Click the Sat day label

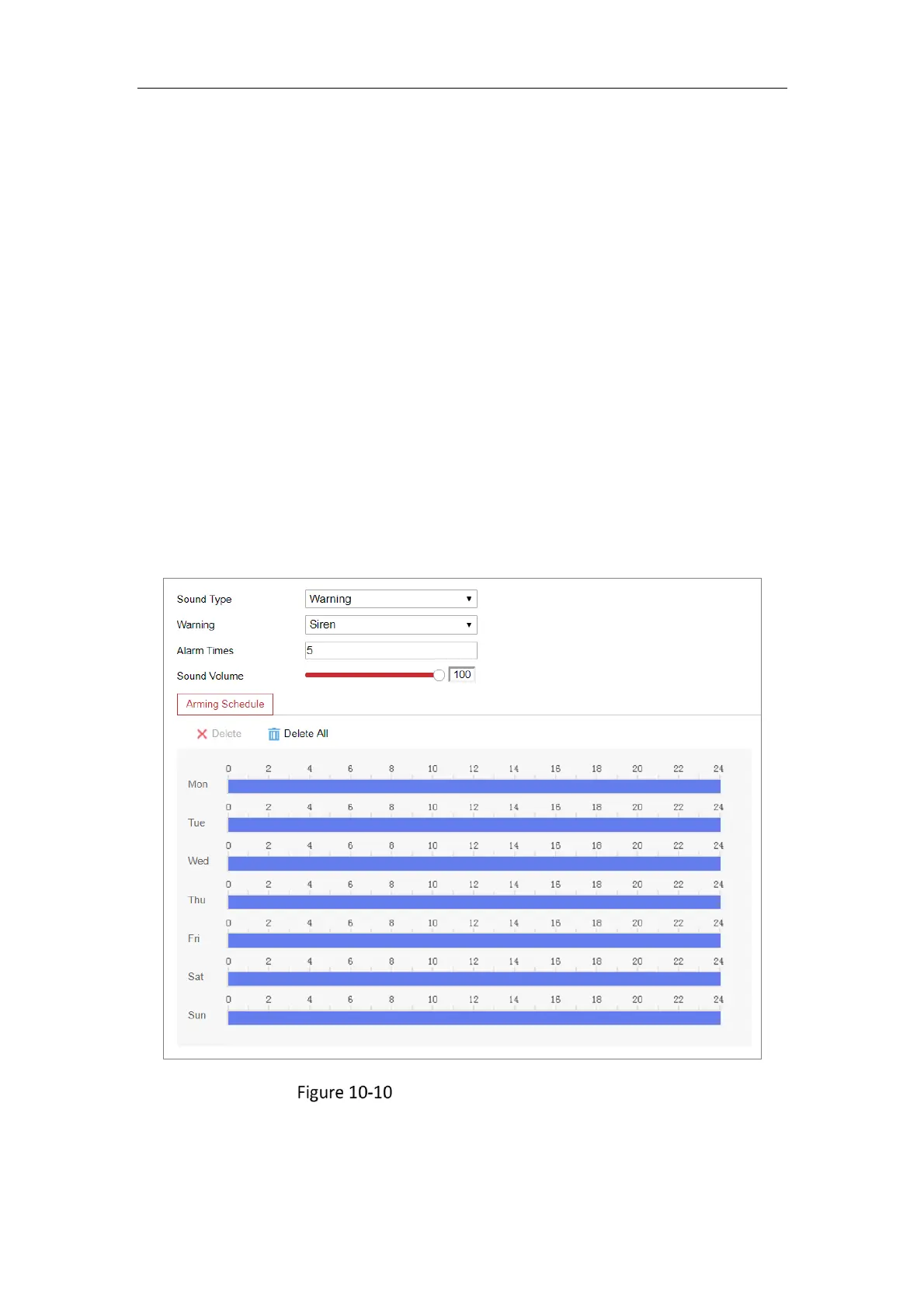pyautogui.click(x=196, y=976)
